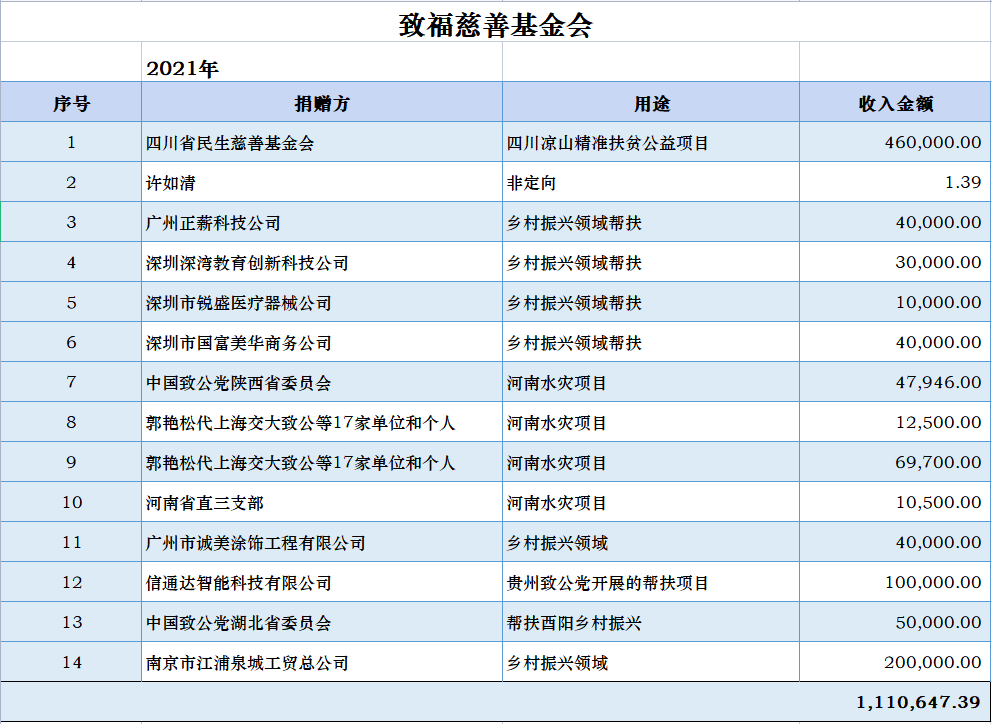Click sequence number 1 cell
992x724 pixels.
click(x=71, y=142)
